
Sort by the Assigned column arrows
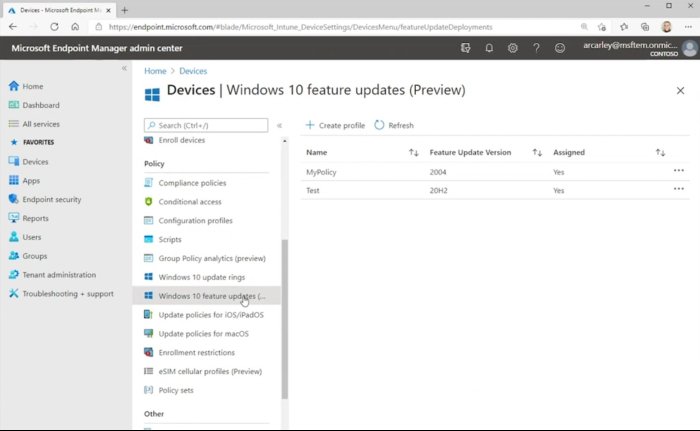660,153
